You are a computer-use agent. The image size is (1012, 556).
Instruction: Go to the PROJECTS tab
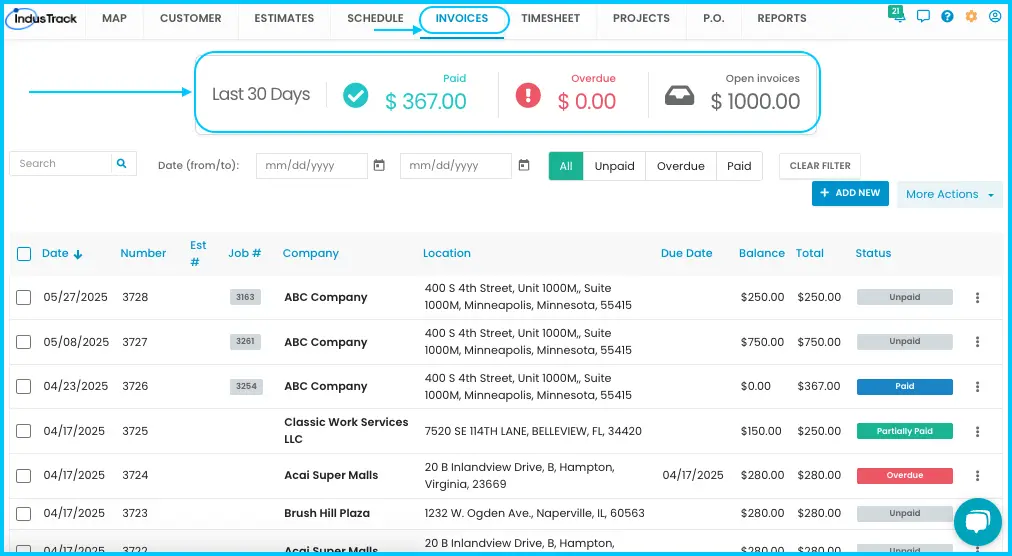pos(641,19)
